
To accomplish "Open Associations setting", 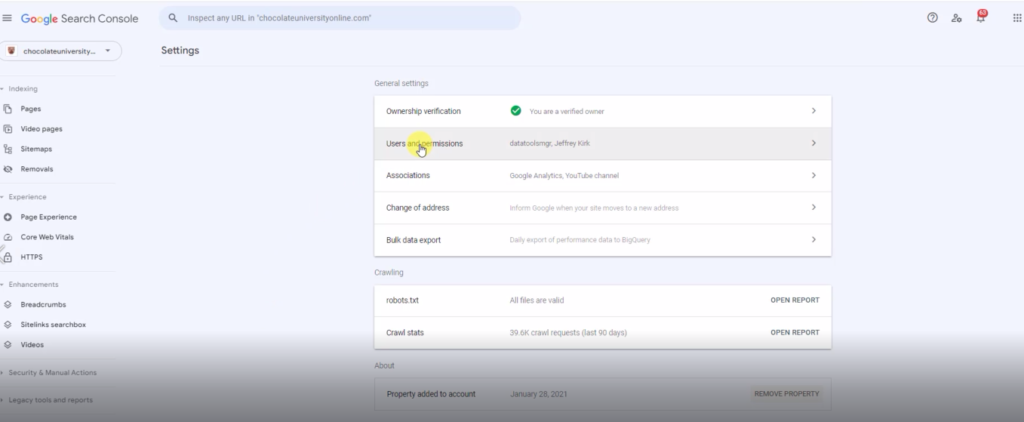I will [x=603, y=175].
